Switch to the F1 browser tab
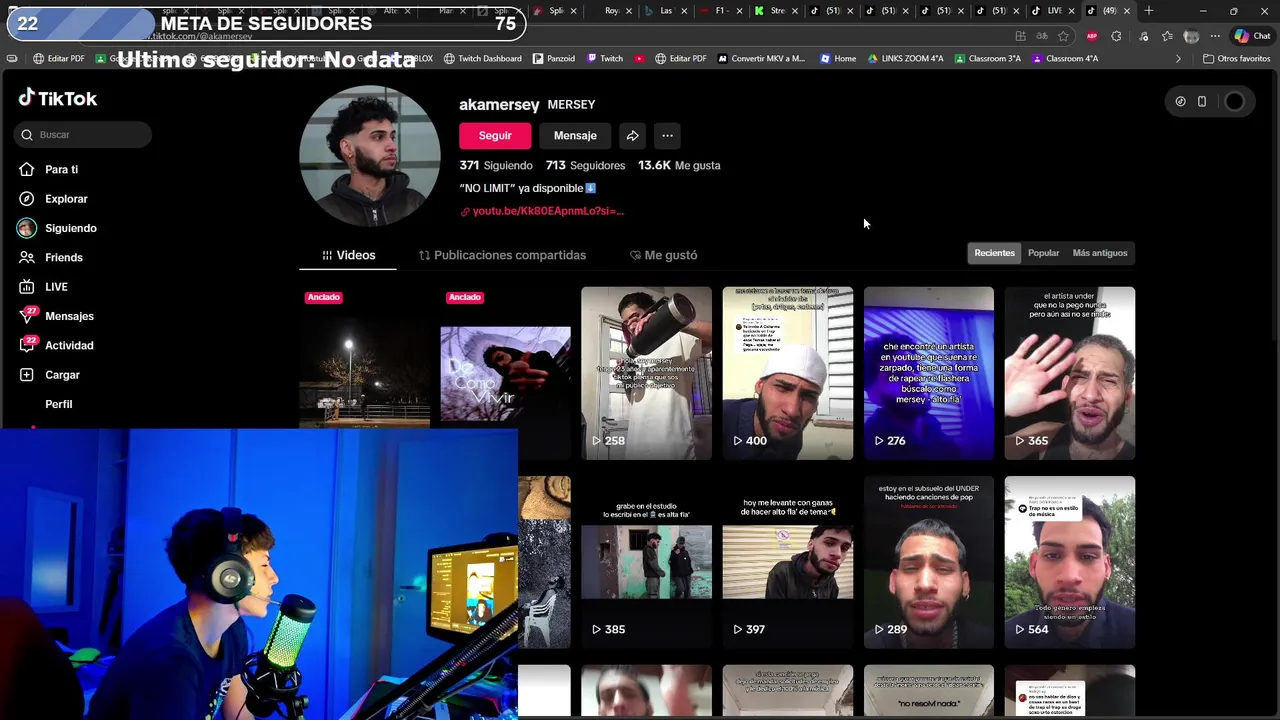This screenshot has width=1280, height=720. (x=722, y=11)
